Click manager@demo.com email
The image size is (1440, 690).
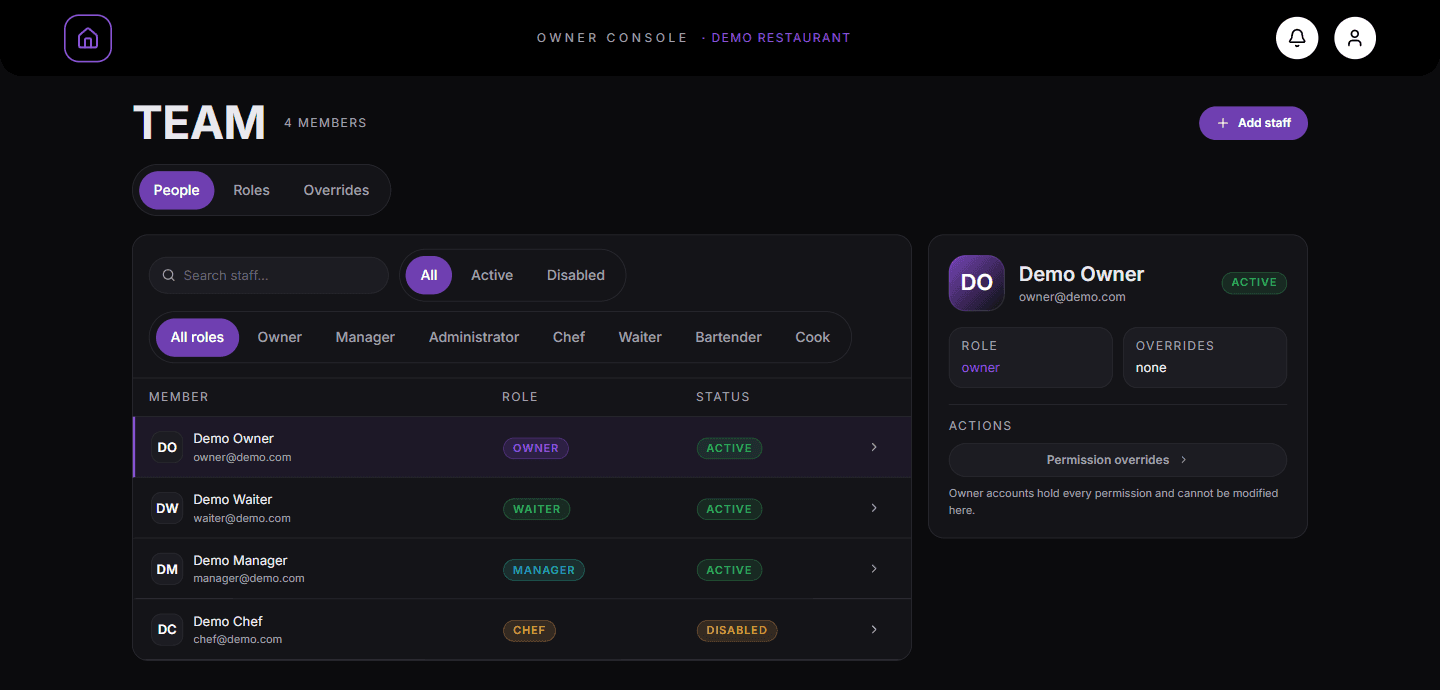(x=249, y=578)
